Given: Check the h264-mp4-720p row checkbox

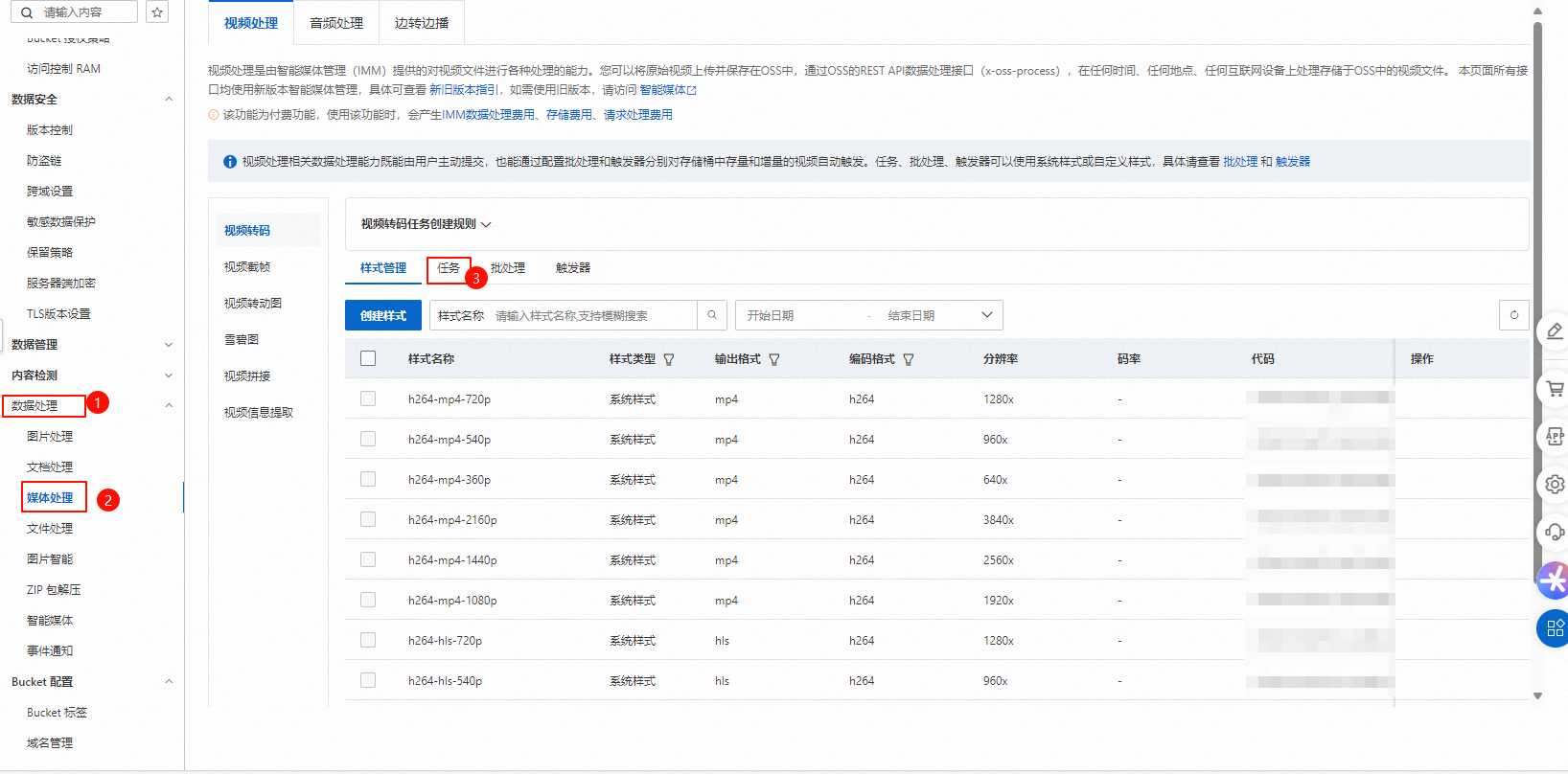Looking at the screenshot, I should point(368,398).
